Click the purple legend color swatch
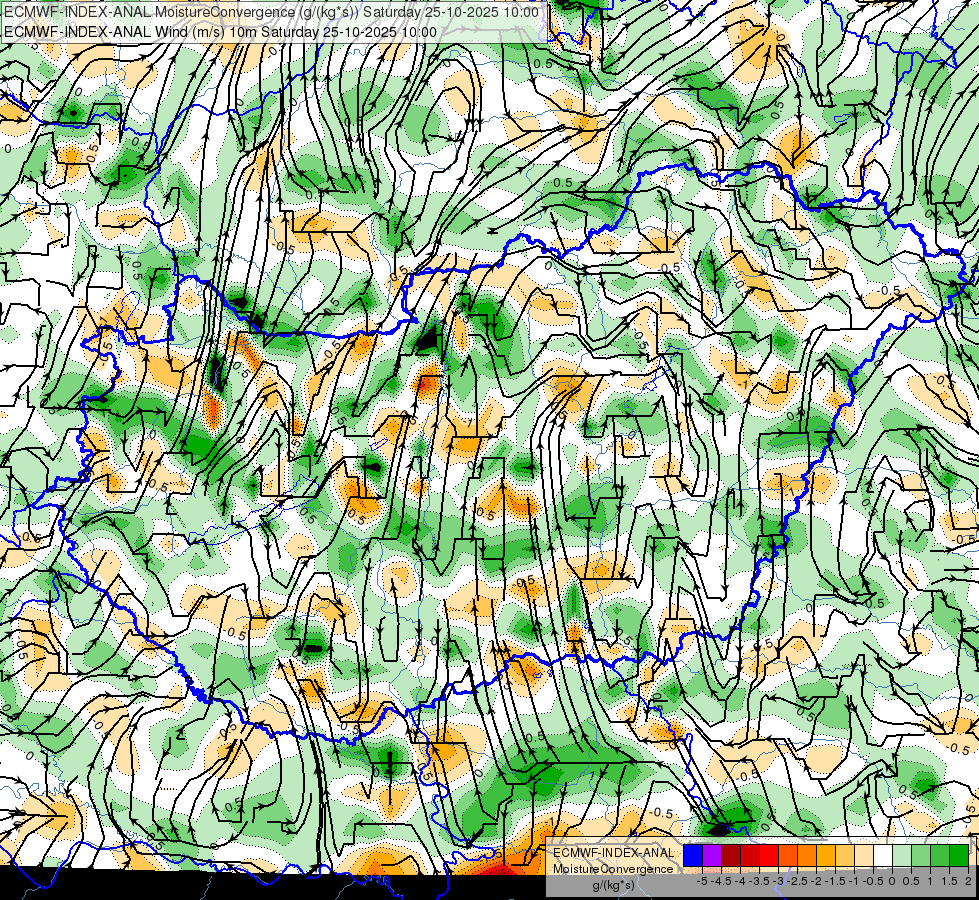 pos(712,856)
